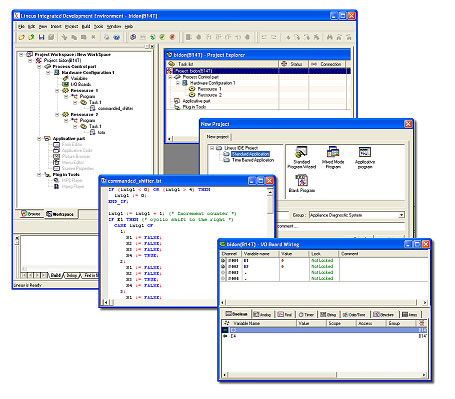Image resolution: width=455 pixels, height=399 pixels.
Task: Click the Form Editor icon in workspace tree
Action: (57, 144)
